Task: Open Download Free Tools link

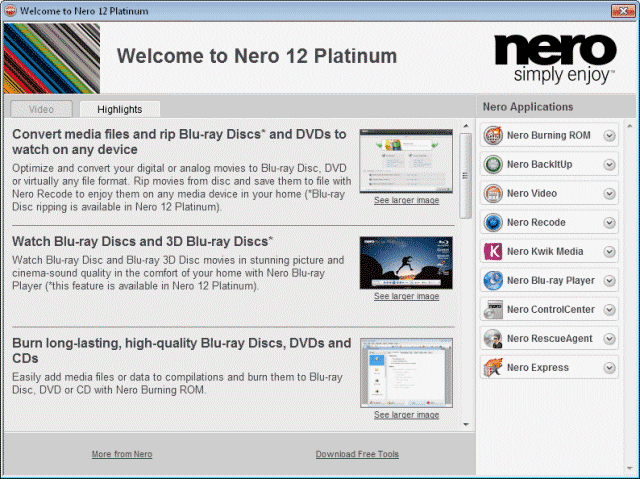Action: click(357, 454)
